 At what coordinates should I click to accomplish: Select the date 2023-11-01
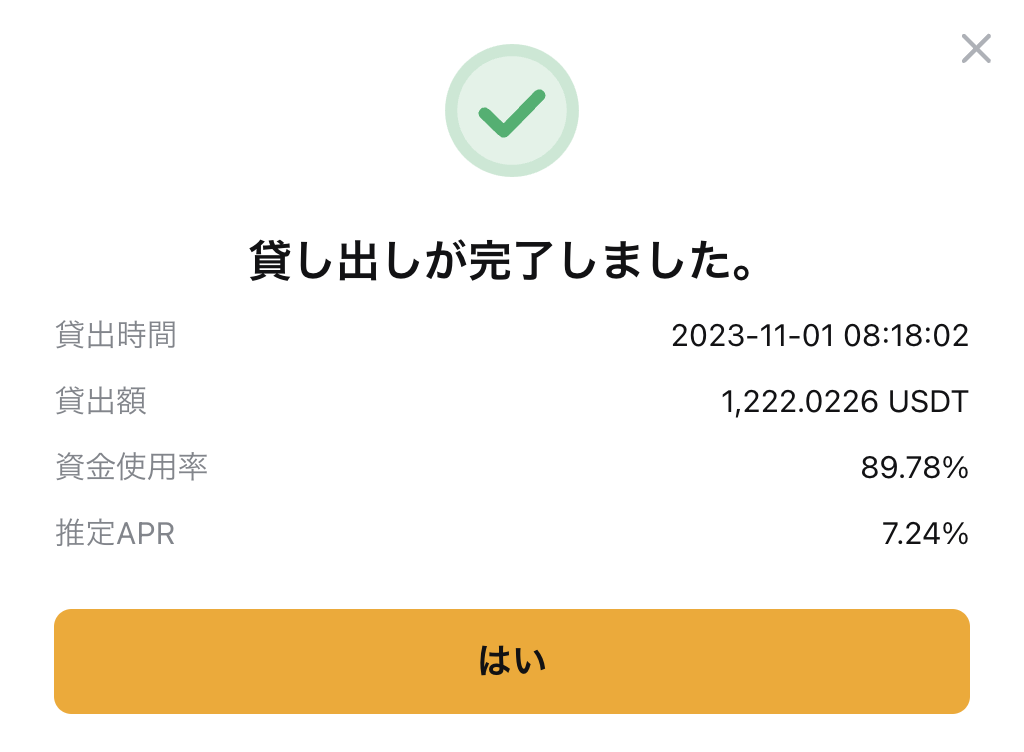point(752,336)
